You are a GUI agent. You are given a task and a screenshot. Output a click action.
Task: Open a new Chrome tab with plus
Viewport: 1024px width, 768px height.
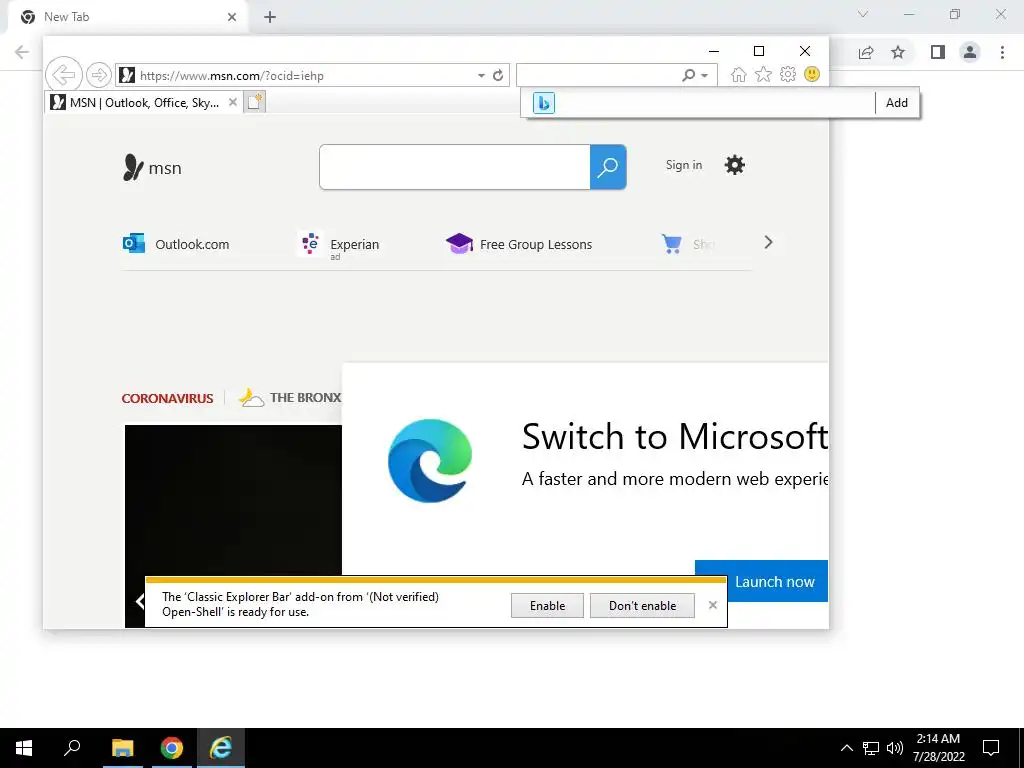(x=270, y=17)
